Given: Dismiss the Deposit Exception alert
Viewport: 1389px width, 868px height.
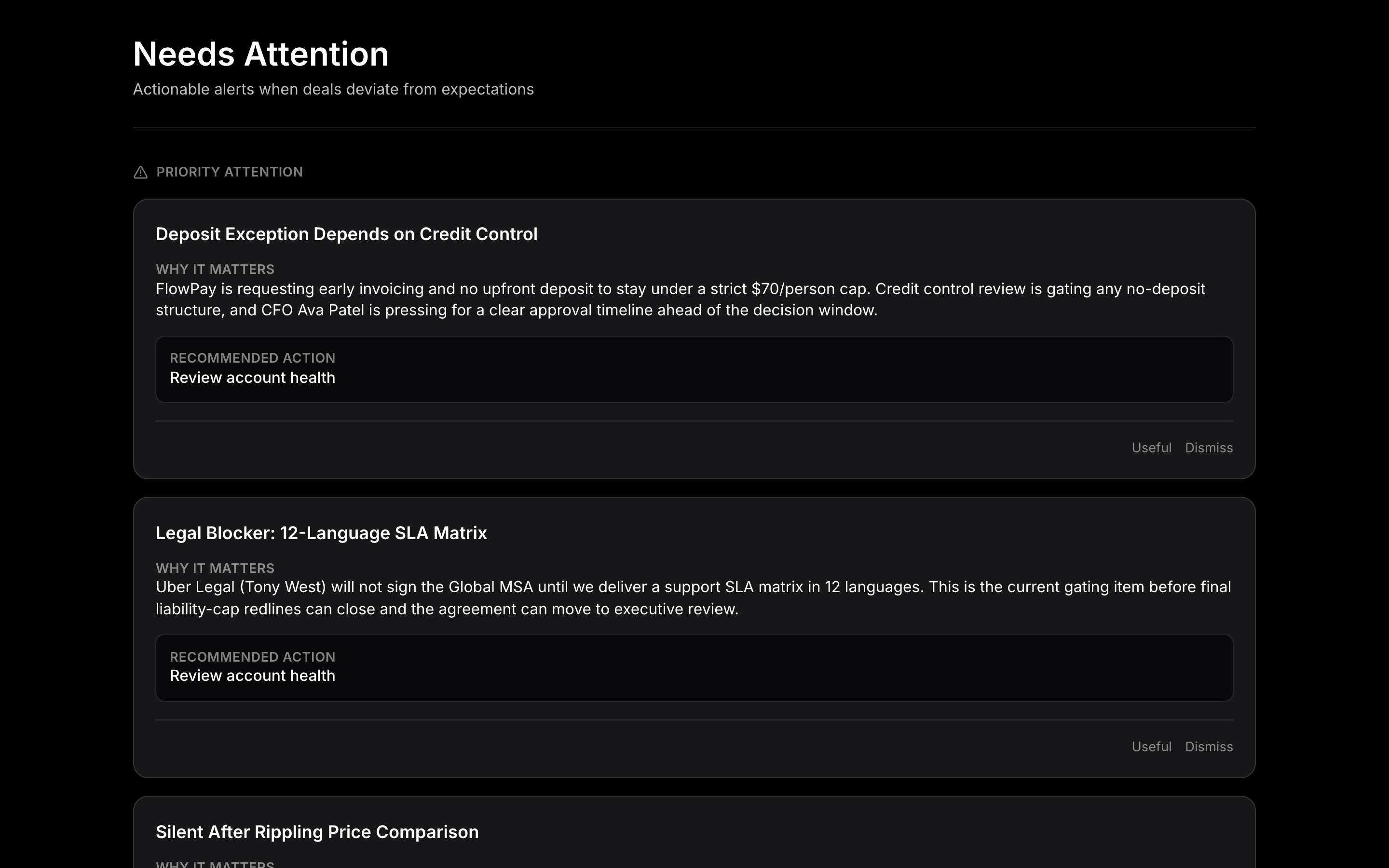Looking at the screenshot, I should [x=1209, y=448].
